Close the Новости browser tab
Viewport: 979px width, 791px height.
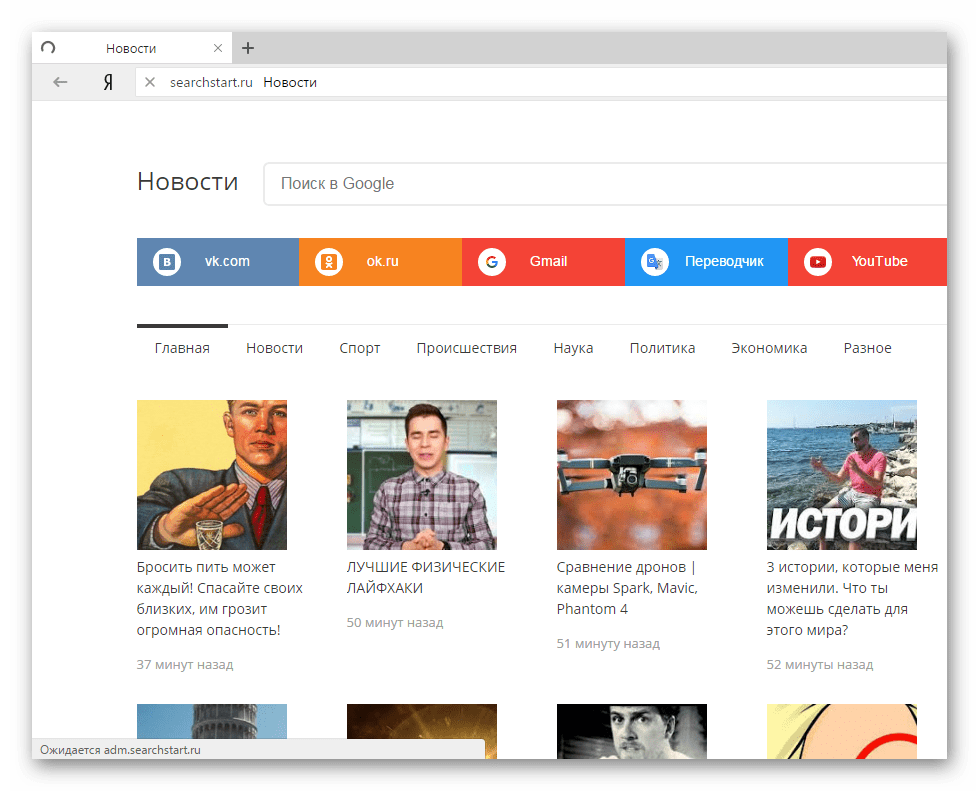pyautogui.click(x=218, y=48)
